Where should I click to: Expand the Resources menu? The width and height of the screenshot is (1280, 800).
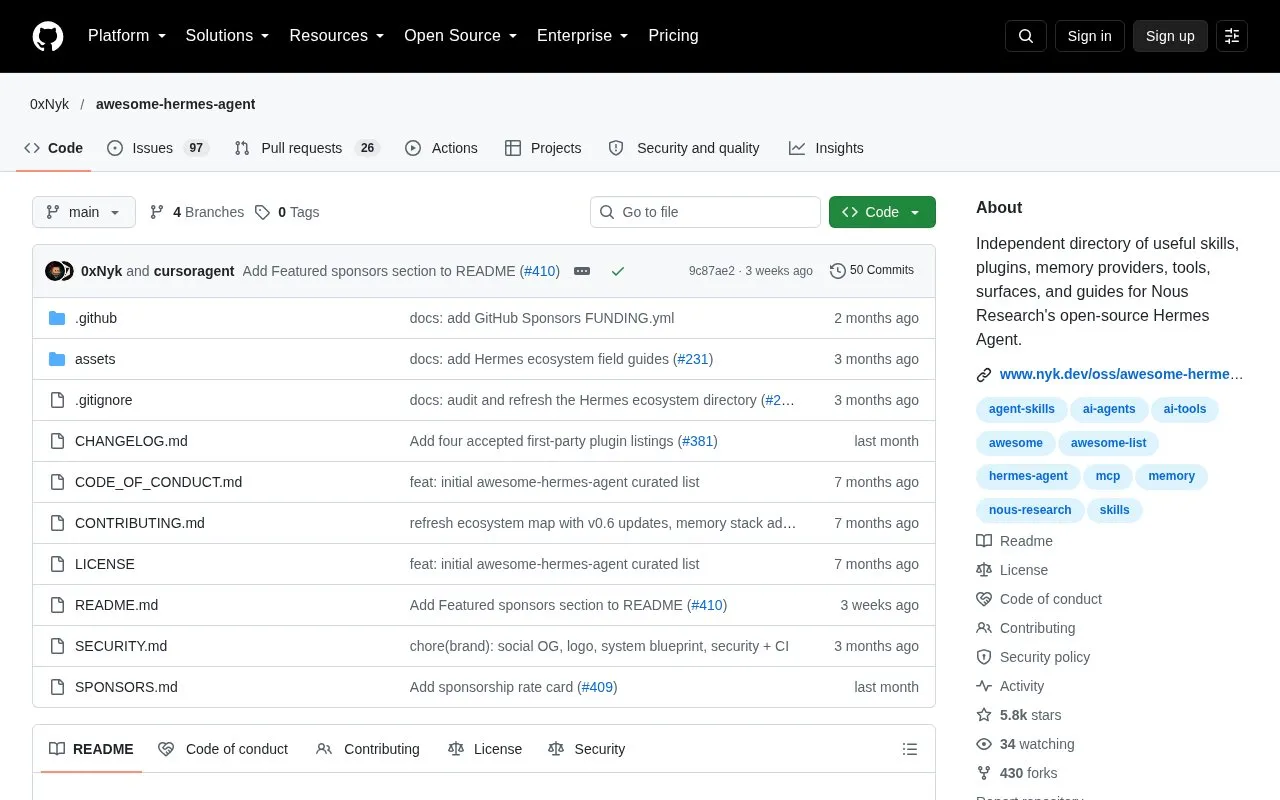[x=337, y=36]
